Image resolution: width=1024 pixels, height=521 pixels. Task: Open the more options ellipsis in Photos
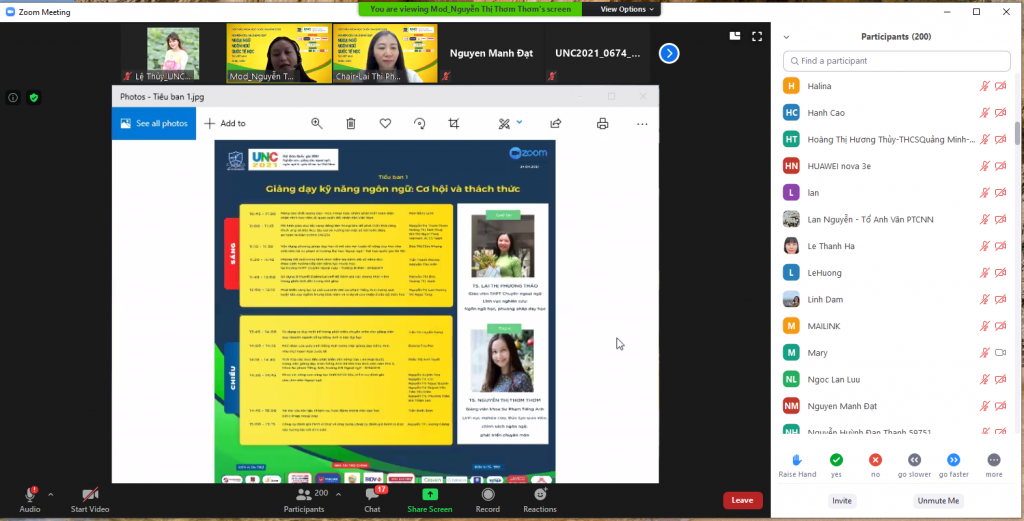click(x=642, y=123)
